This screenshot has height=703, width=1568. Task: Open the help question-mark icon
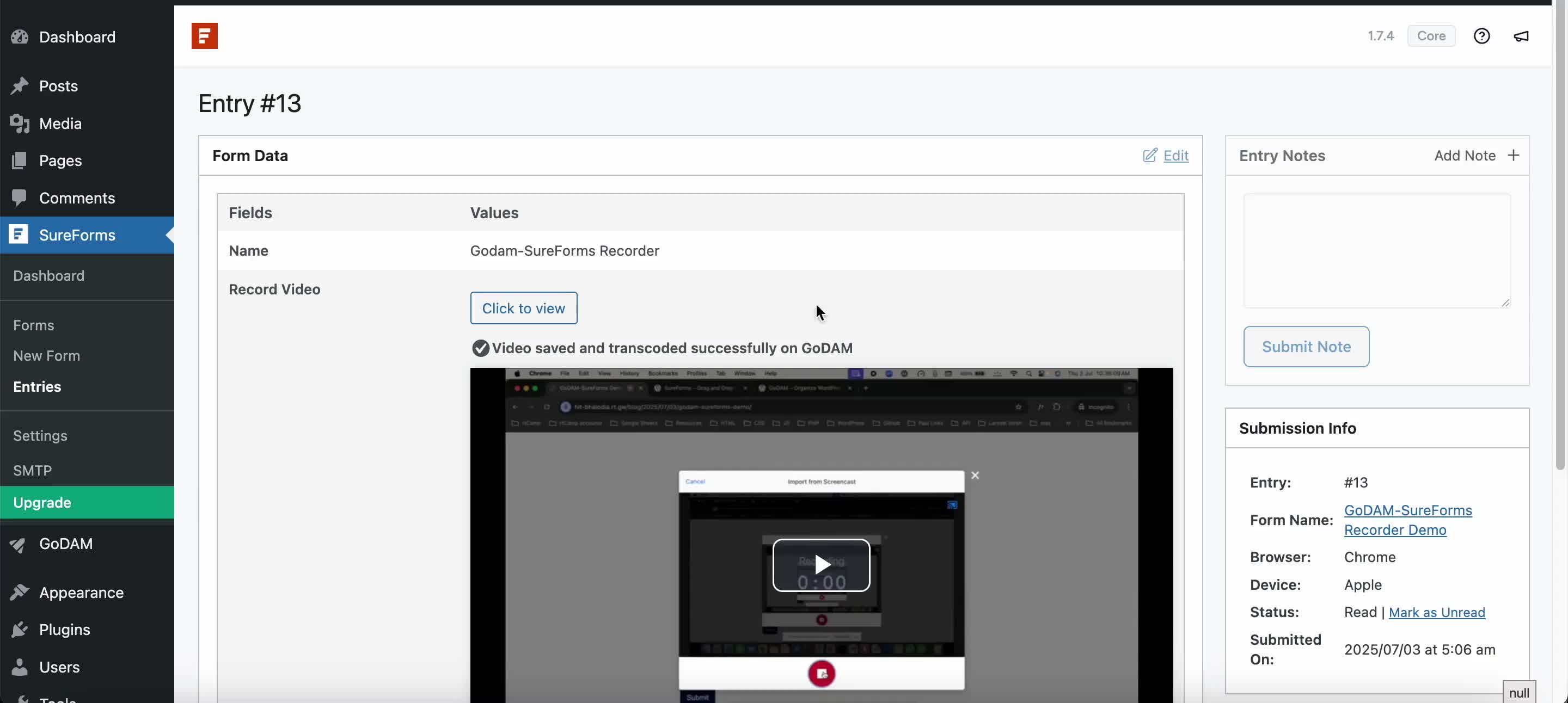[1481, 36]
